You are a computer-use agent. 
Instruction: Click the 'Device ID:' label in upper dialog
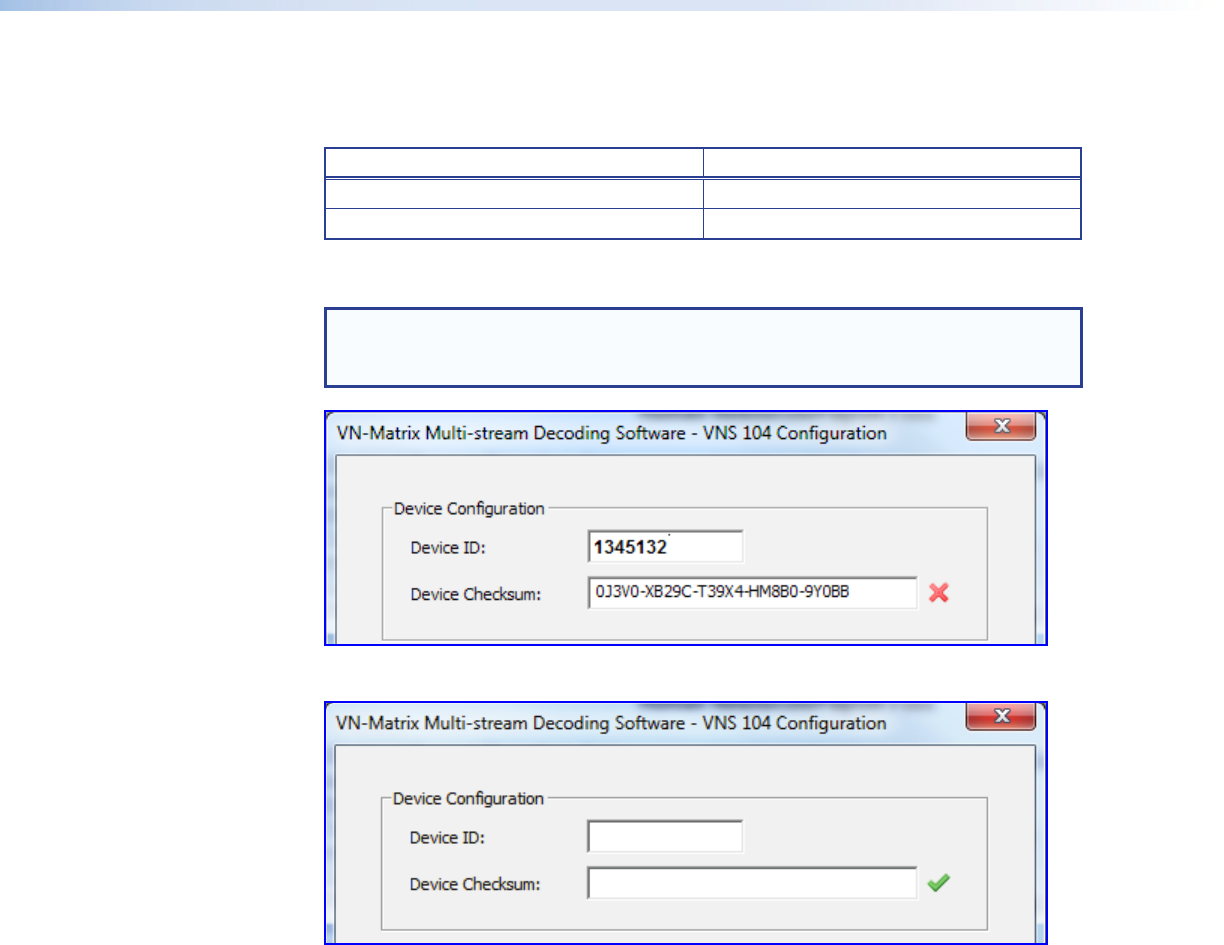[447, 547]
